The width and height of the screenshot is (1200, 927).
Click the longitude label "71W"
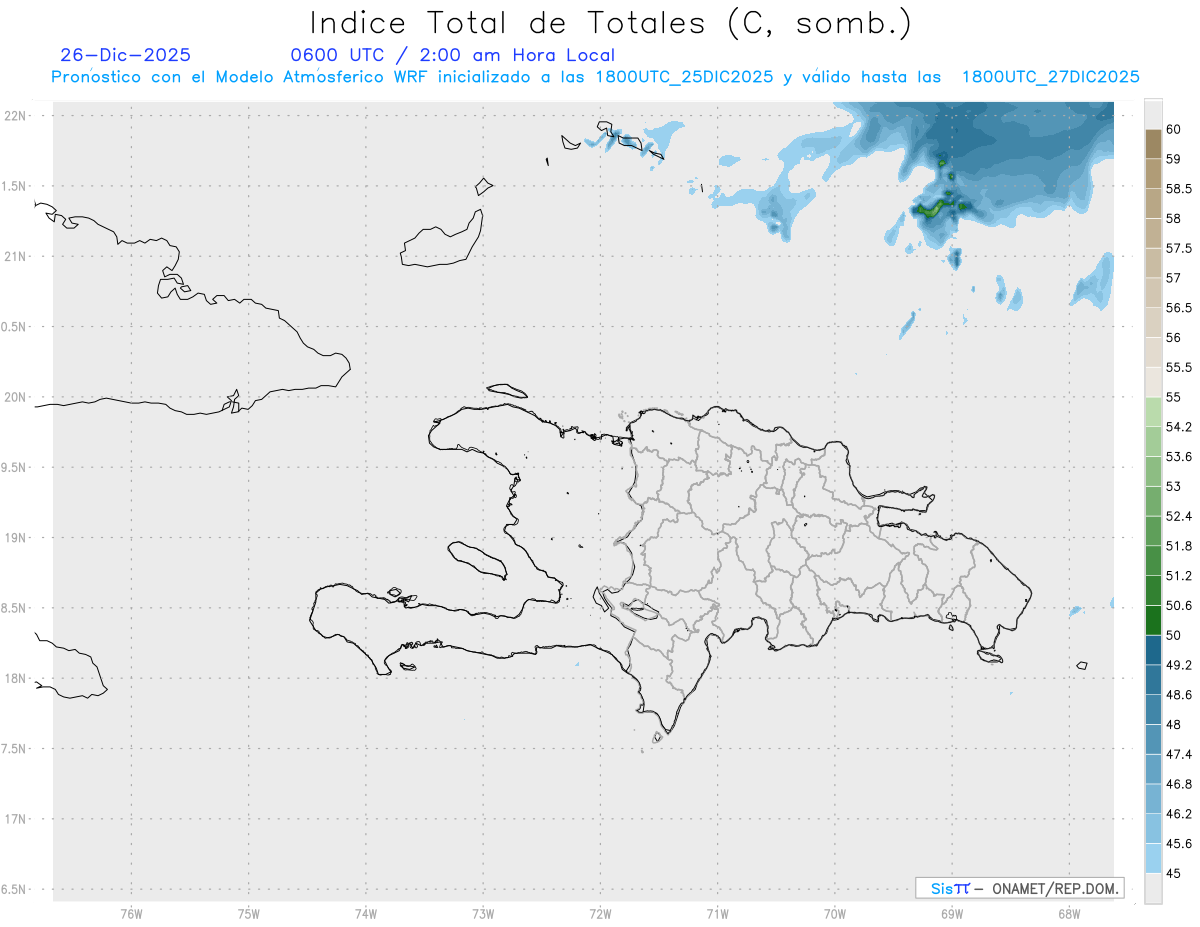[x=717, y=913]
